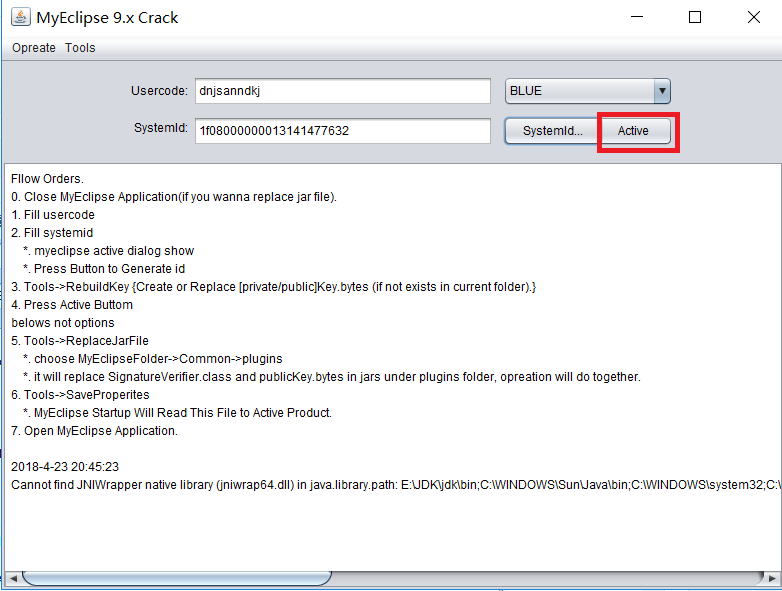Screen dimensions: 782x591
Task: Click the line '1. Fill usercode'
Action: pyautogui.click(x=53, y=215)
